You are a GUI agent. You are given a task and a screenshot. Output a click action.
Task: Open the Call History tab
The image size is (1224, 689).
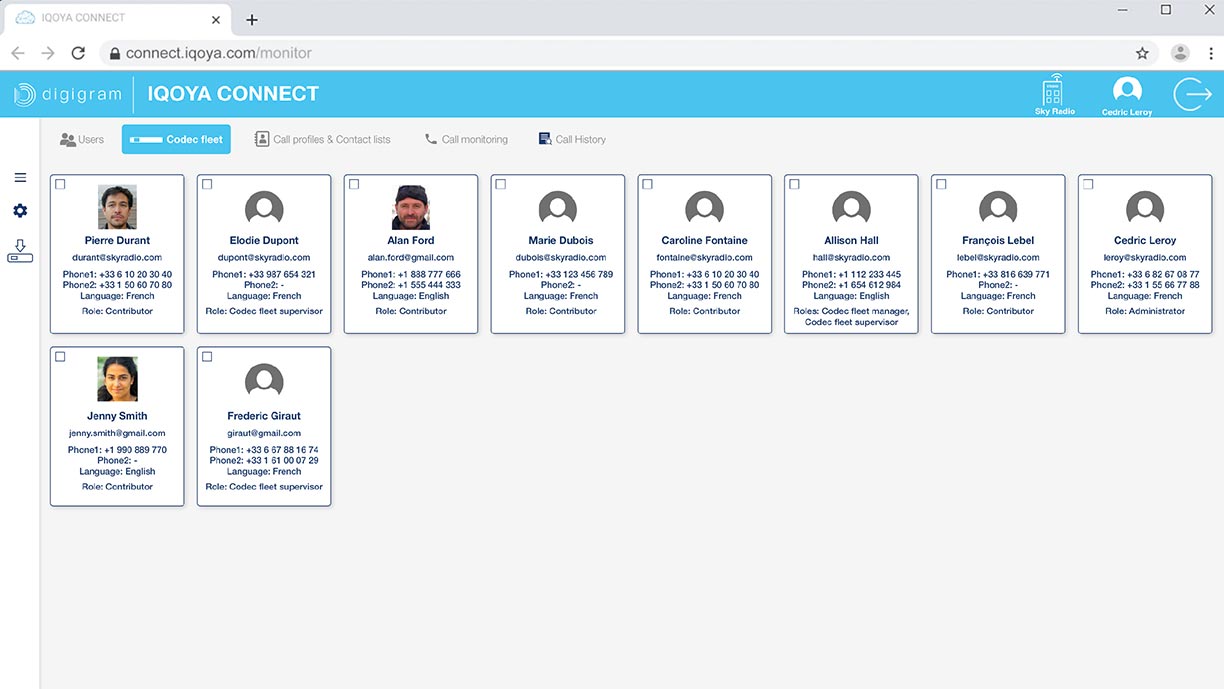click(572, 140)
